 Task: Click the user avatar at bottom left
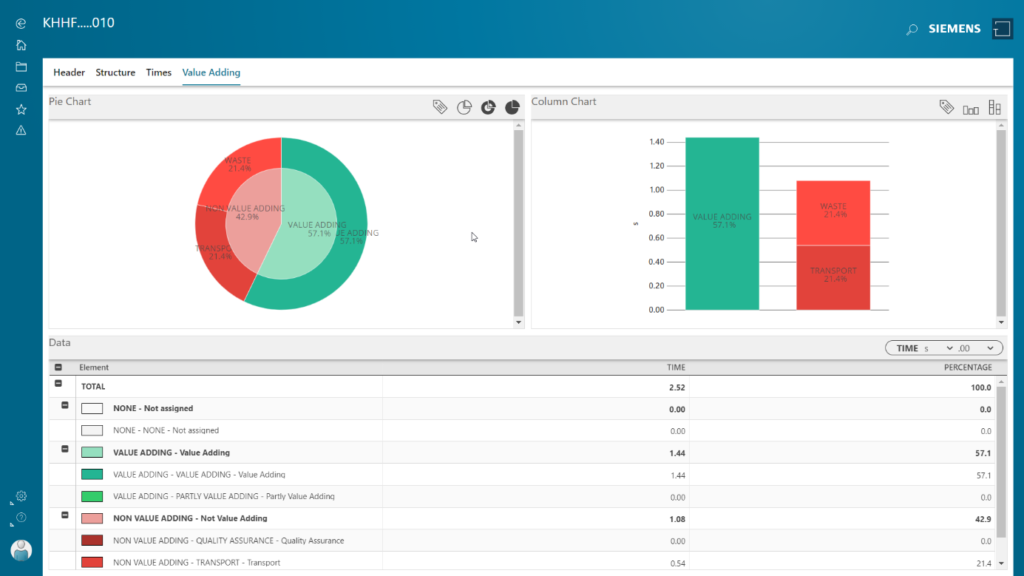tap(21, 550)
